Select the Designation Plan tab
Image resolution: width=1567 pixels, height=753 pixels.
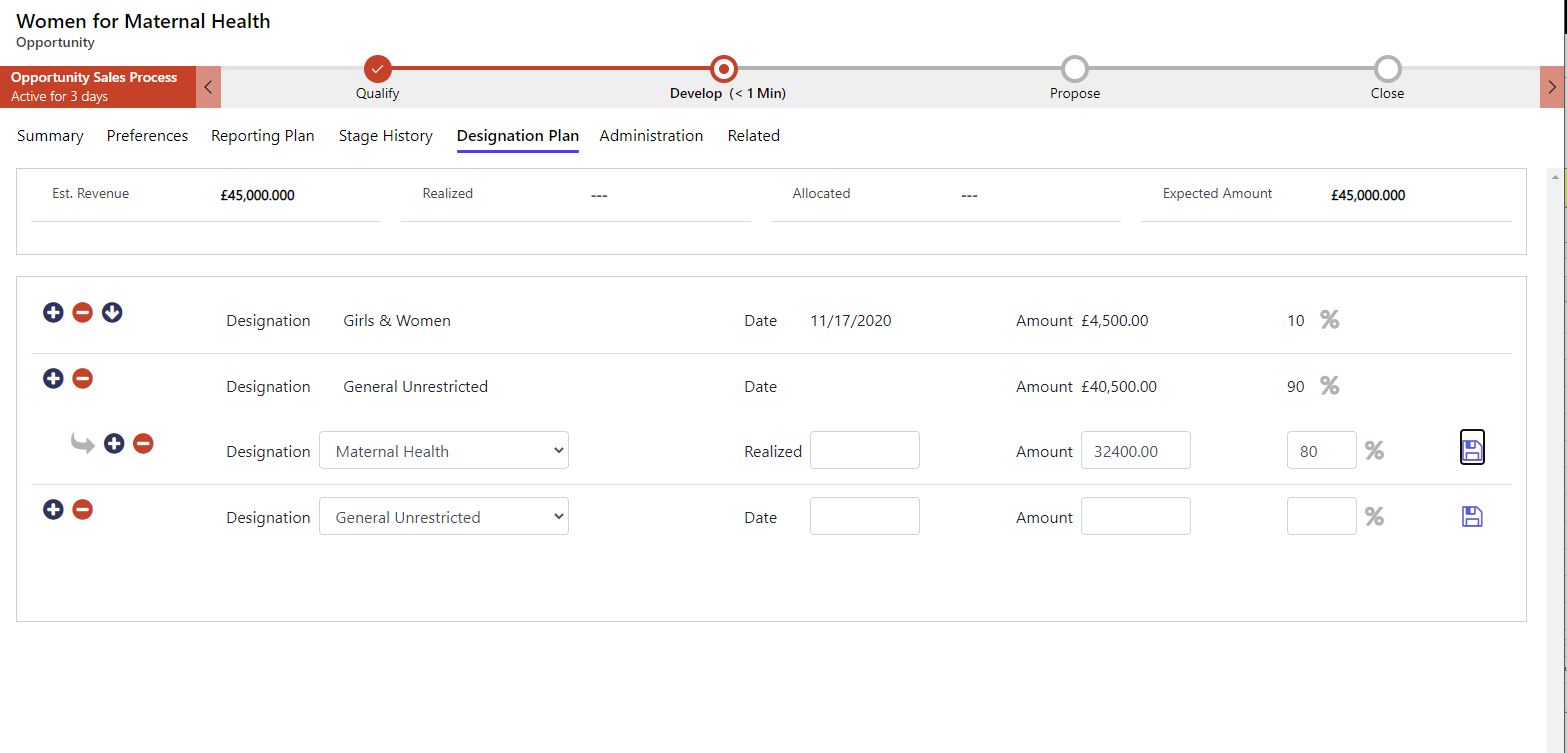coord(518,136)
